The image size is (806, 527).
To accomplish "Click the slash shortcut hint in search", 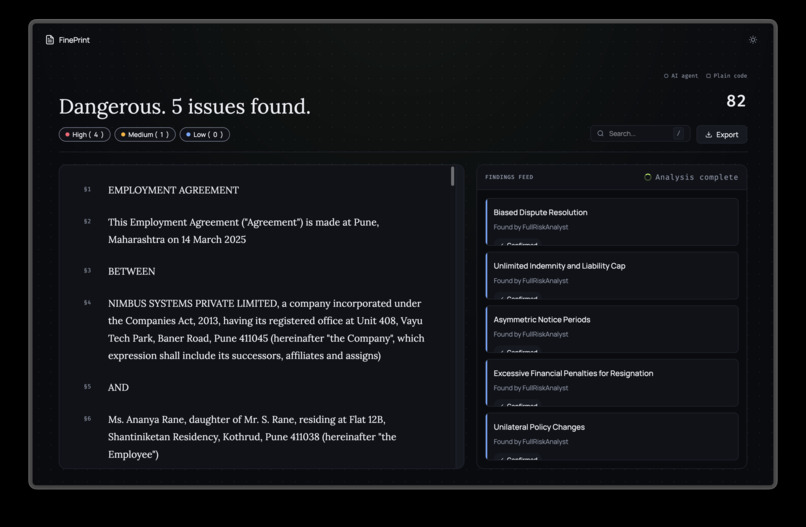I will click(679, 134).
